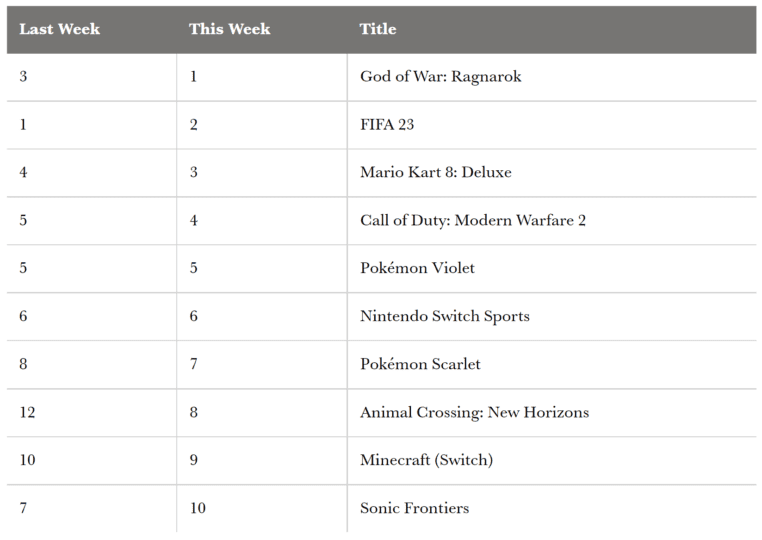
Task: Click the 'This Week' column header
Action: pyautogui.click(x=229, y=29)
